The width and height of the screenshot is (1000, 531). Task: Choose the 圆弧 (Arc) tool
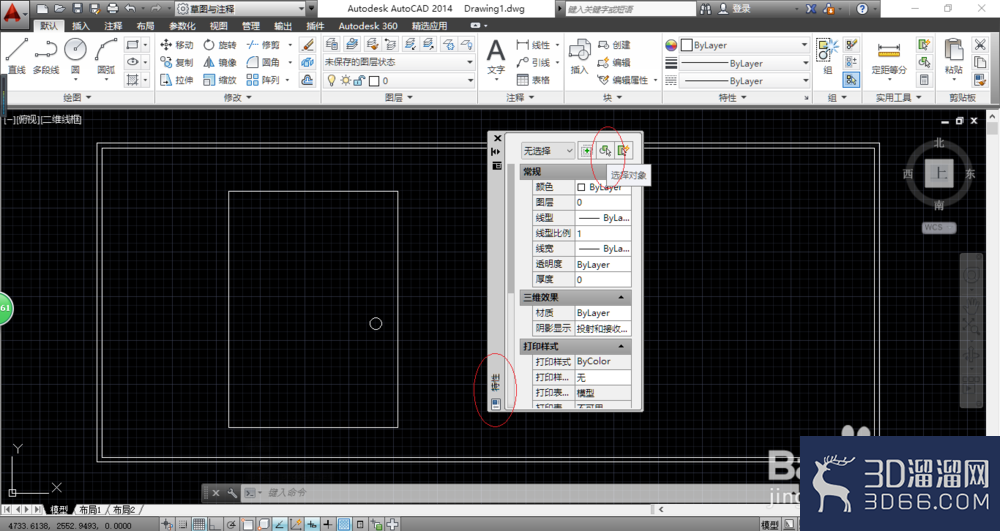[x=106, y=56]
